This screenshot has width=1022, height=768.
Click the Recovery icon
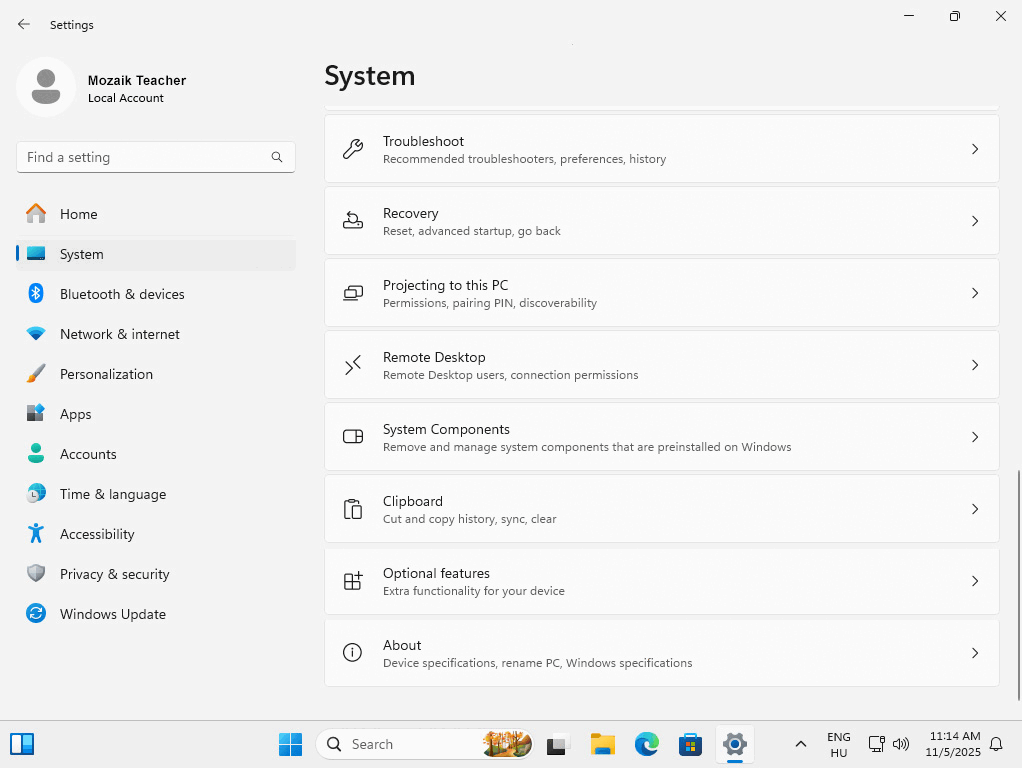[353, 221]
